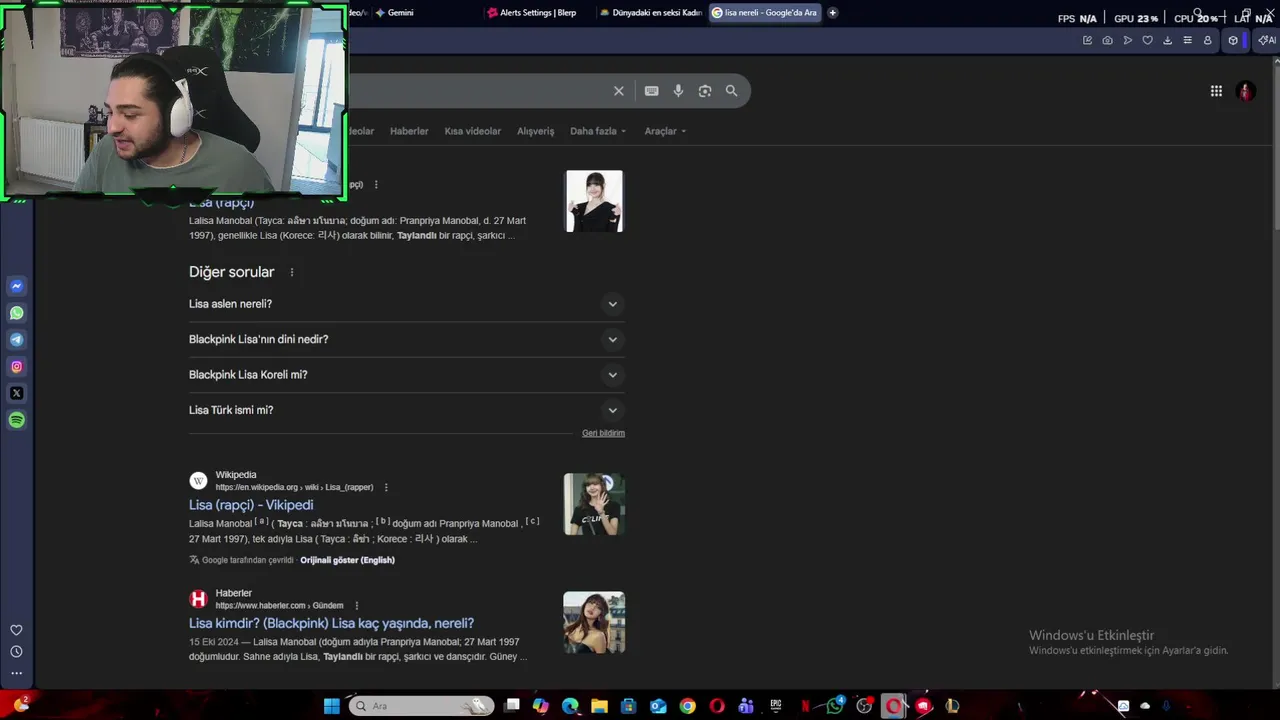Search by image with the lens icon
This screenshot has width=1280, height=720.
(x=705, y=91)
